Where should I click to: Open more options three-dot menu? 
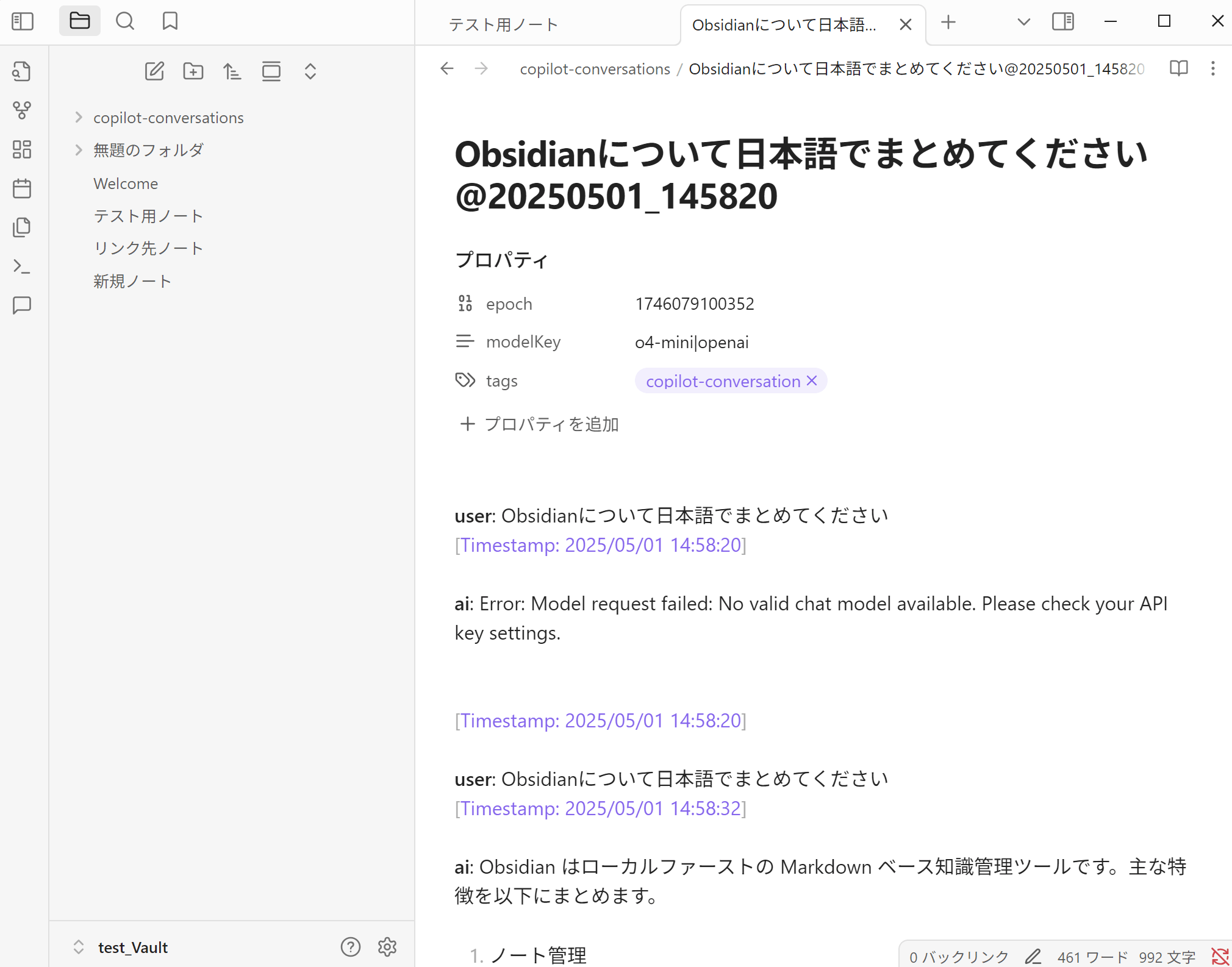(1213, 68)
